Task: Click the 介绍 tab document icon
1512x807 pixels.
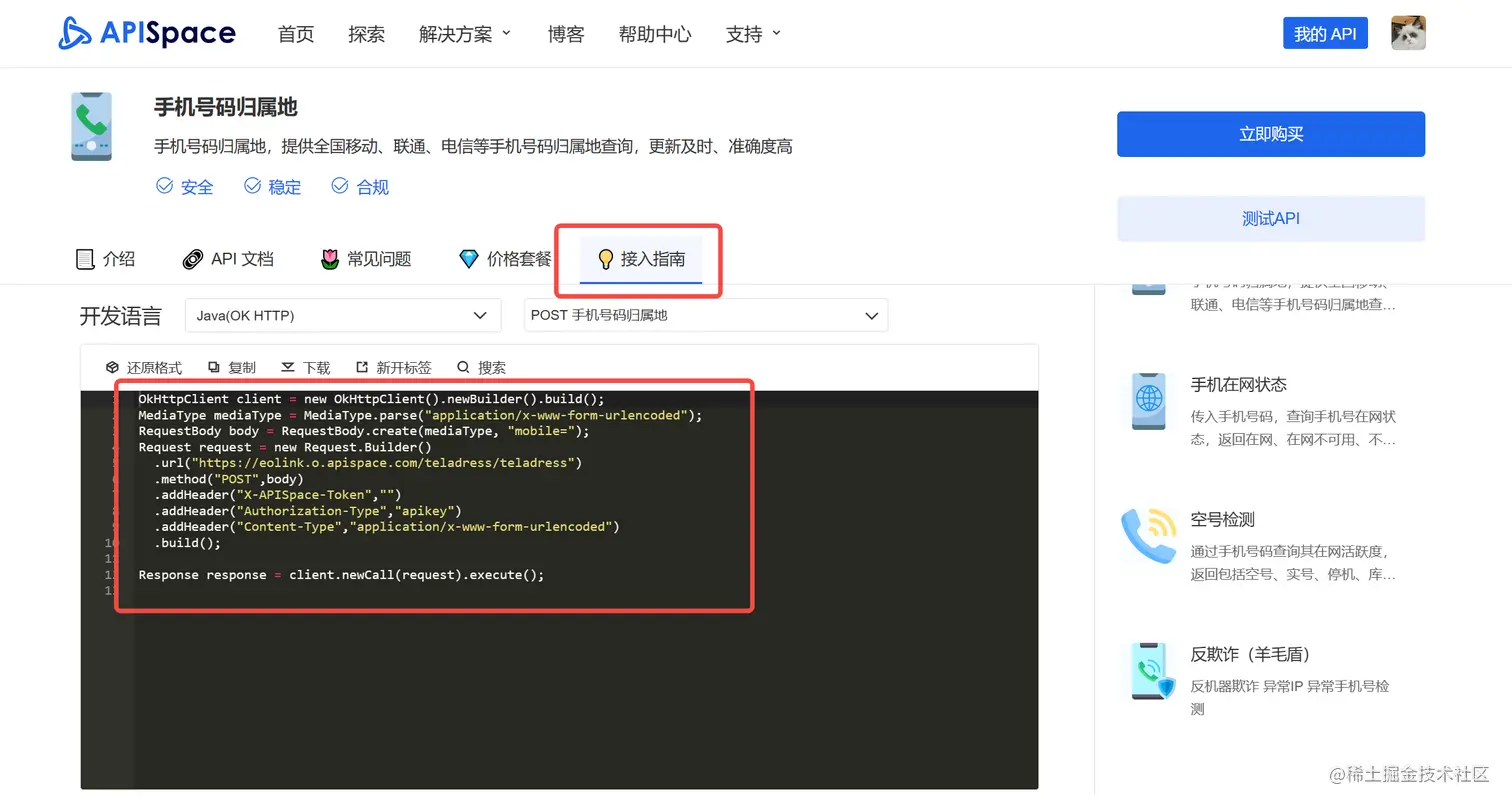Action: coord(85,259)
